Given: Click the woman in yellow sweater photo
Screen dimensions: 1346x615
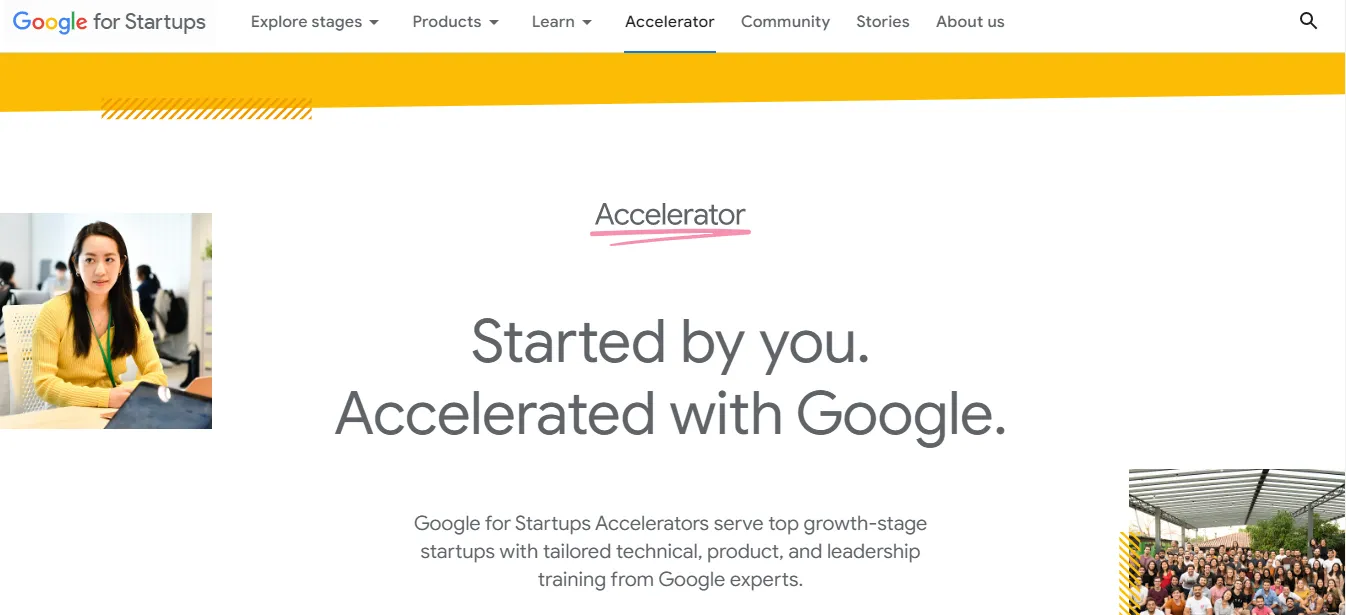Looking at the screenshot, I should click(x=106, y=320).
